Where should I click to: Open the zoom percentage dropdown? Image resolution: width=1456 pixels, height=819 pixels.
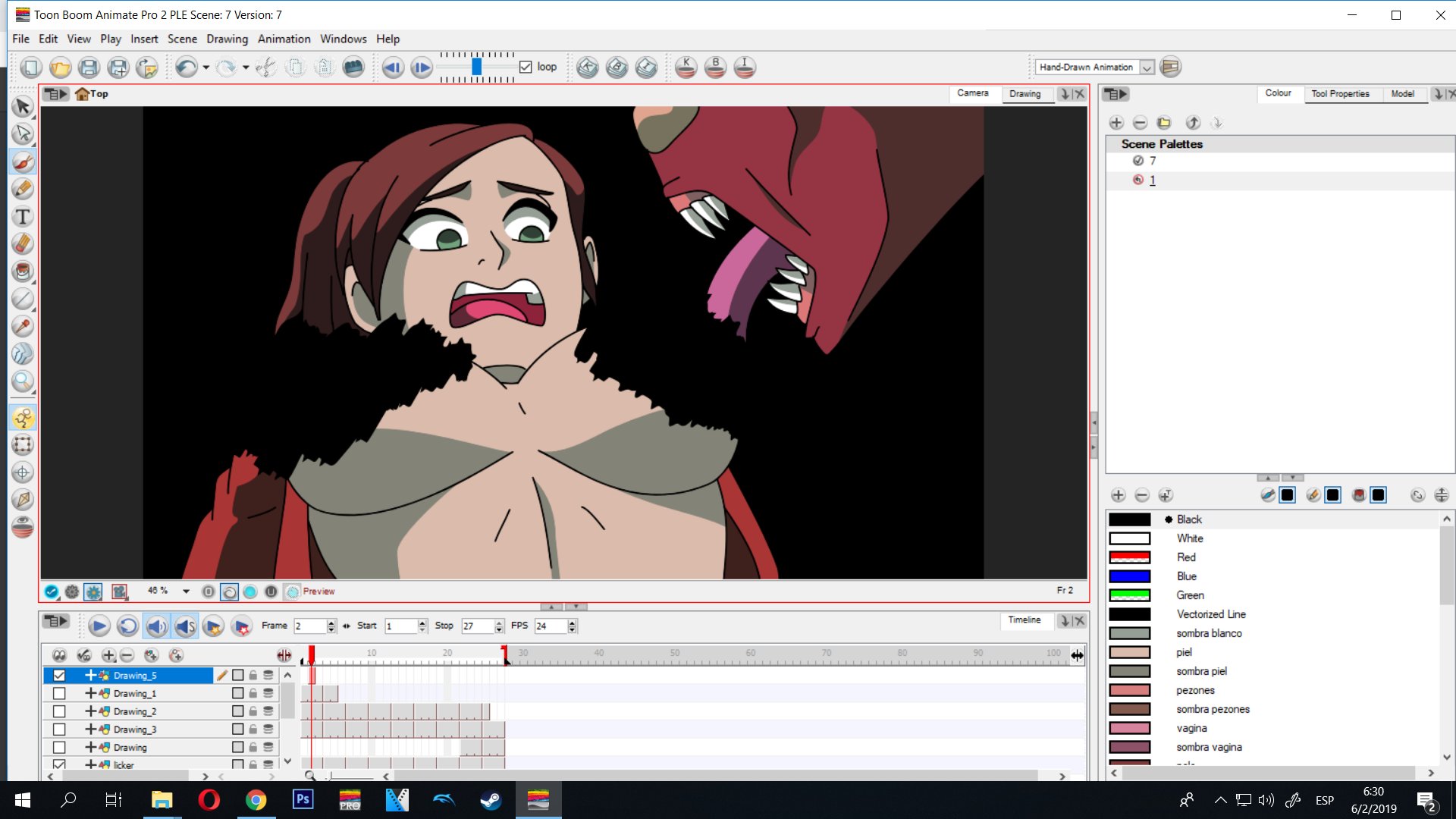pyautogui.click(x=186, y=591)
